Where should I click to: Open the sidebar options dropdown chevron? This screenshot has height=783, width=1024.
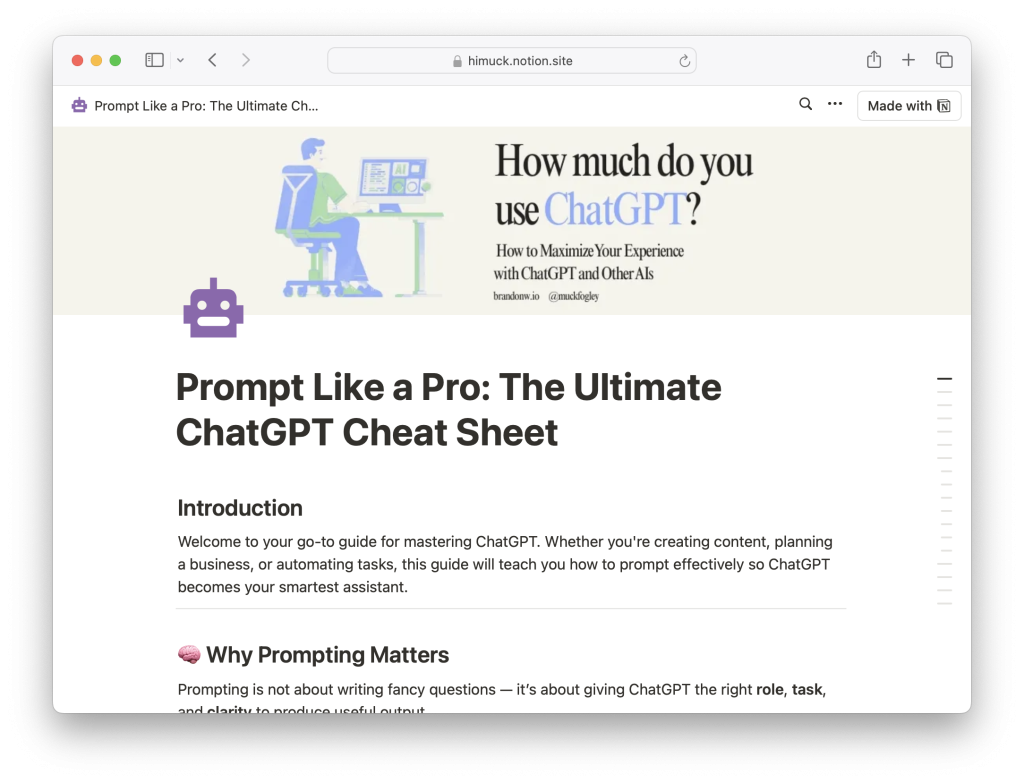point(180,60)
